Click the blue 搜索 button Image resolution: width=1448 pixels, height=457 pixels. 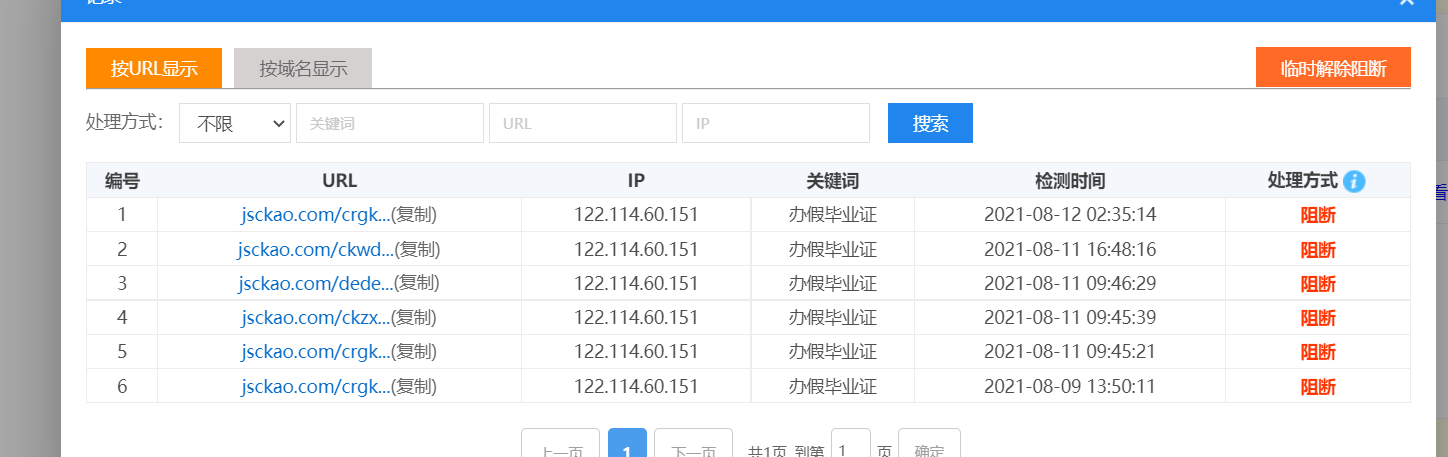coord(930,123)
